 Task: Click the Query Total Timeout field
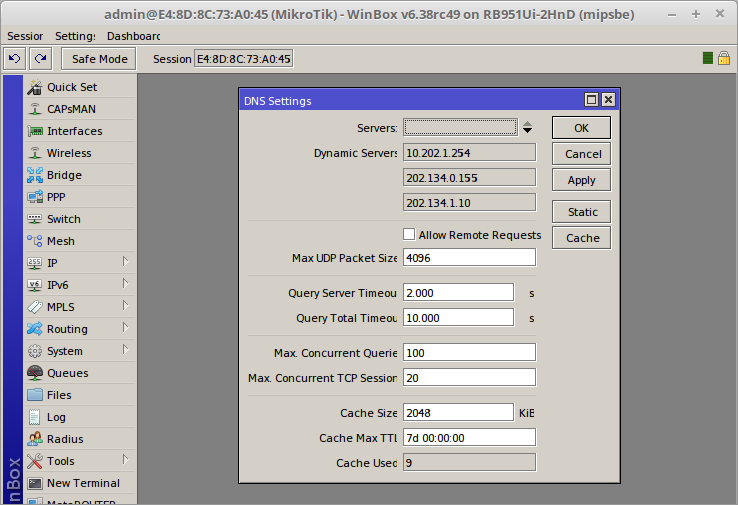coord(458,318)
